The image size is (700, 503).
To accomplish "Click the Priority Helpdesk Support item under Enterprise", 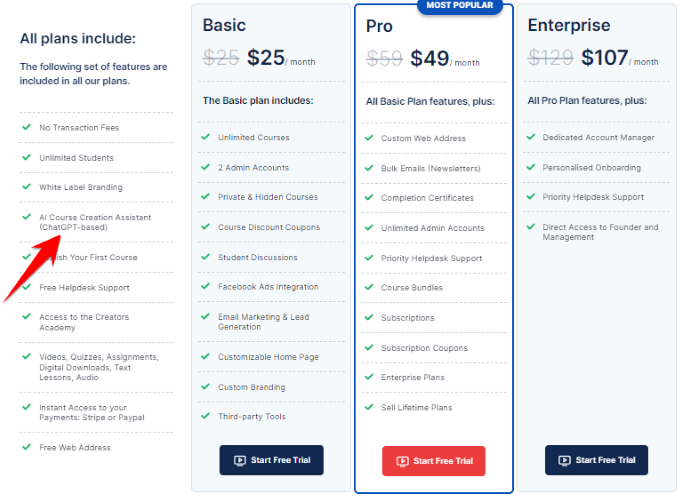I will pos(593,197).
